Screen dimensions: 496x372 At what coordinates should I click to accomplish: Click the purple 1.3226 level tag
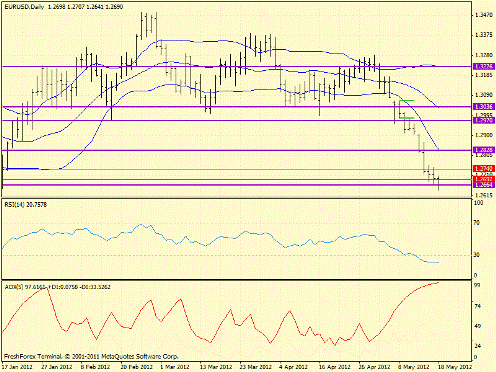(484, 67)
